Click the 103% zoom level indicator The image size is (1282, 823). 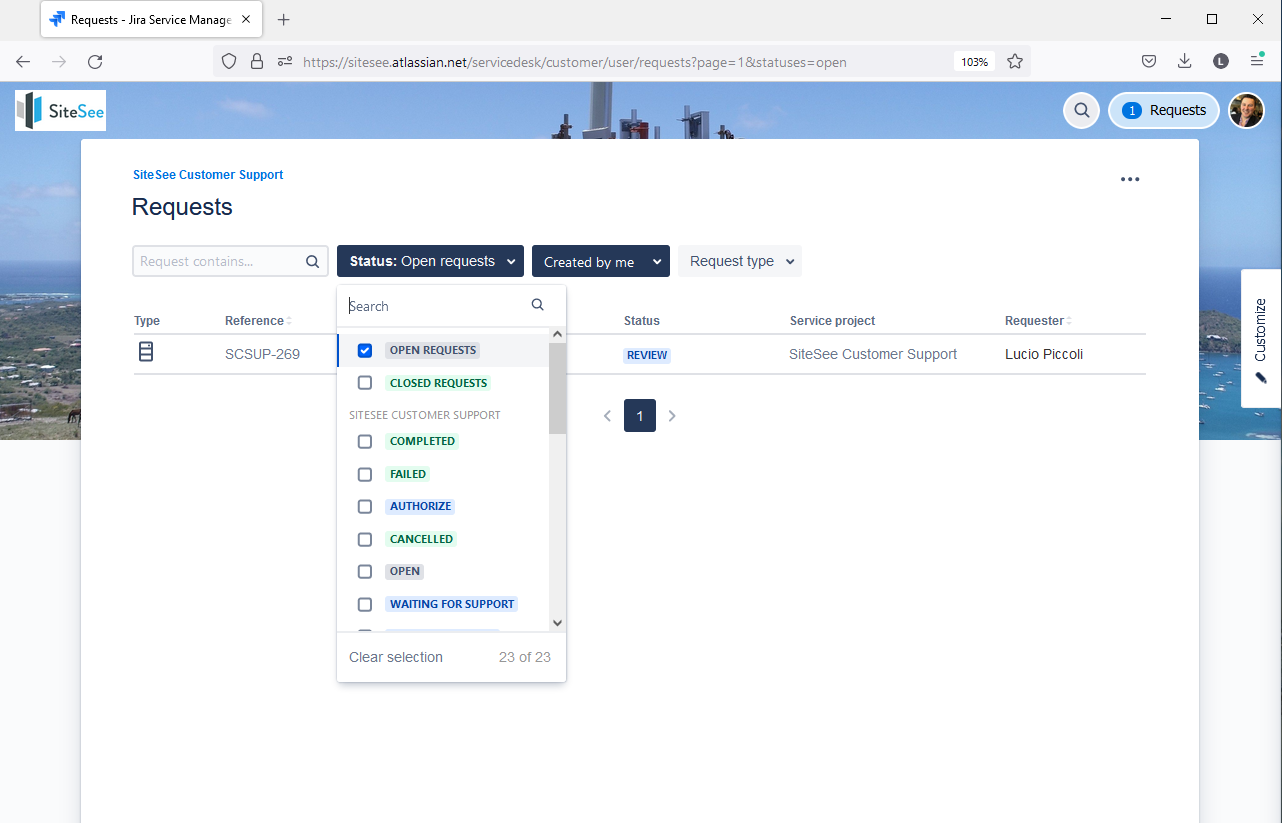click(974, 62)
